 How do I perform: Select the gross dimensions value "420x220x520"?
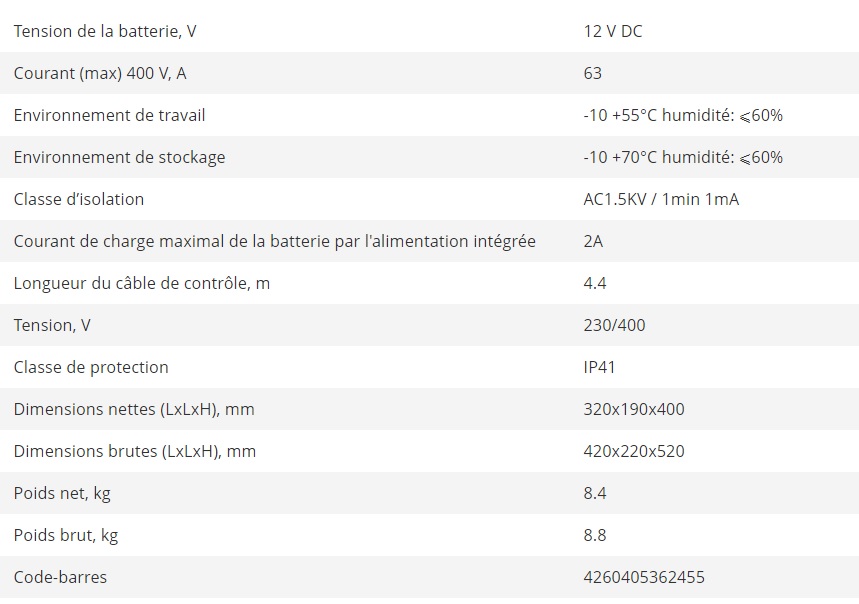[633, 451]
